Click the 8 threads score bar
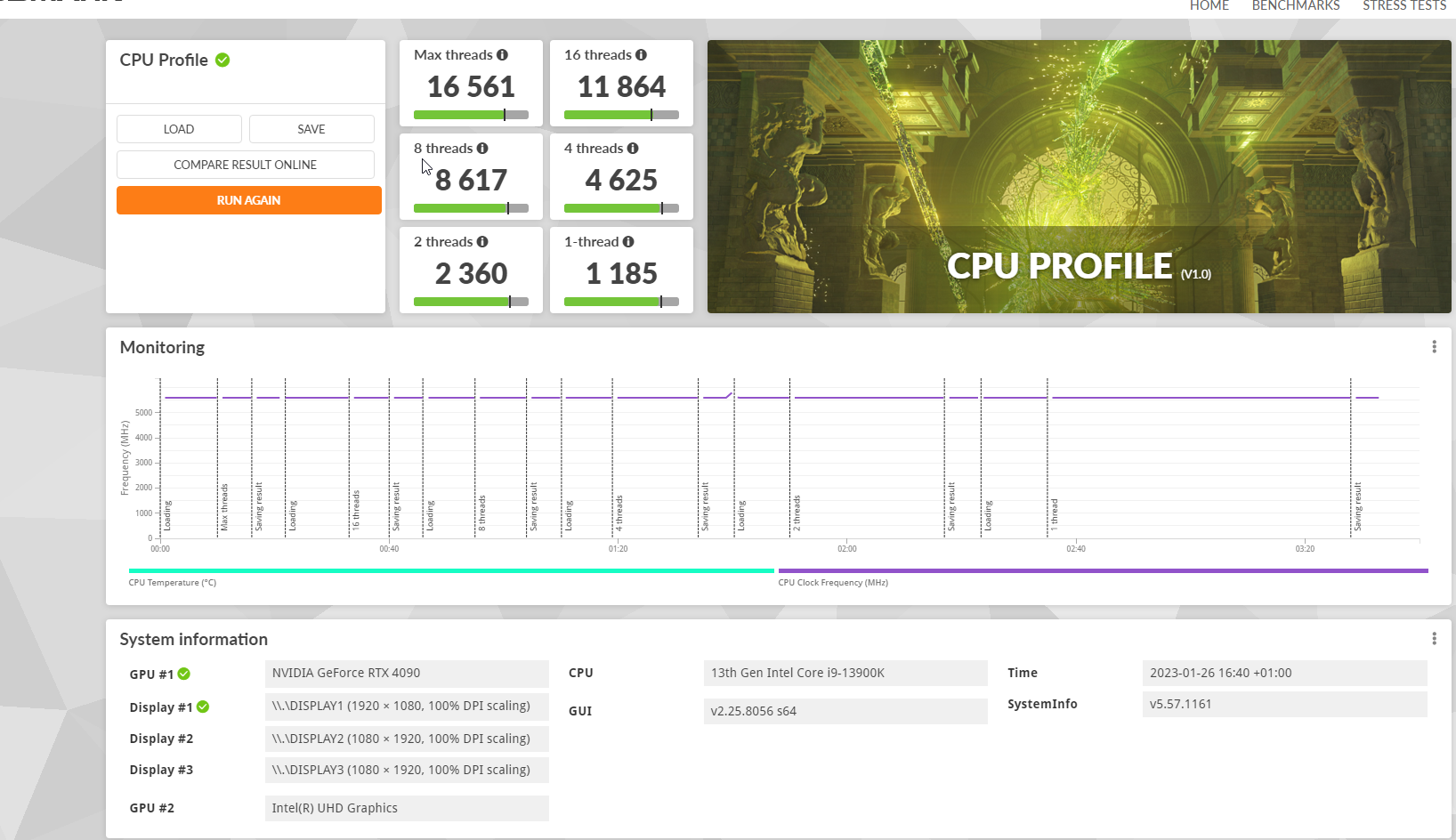The width and height of the screenshot is (1456, 840). coord(471,208)
